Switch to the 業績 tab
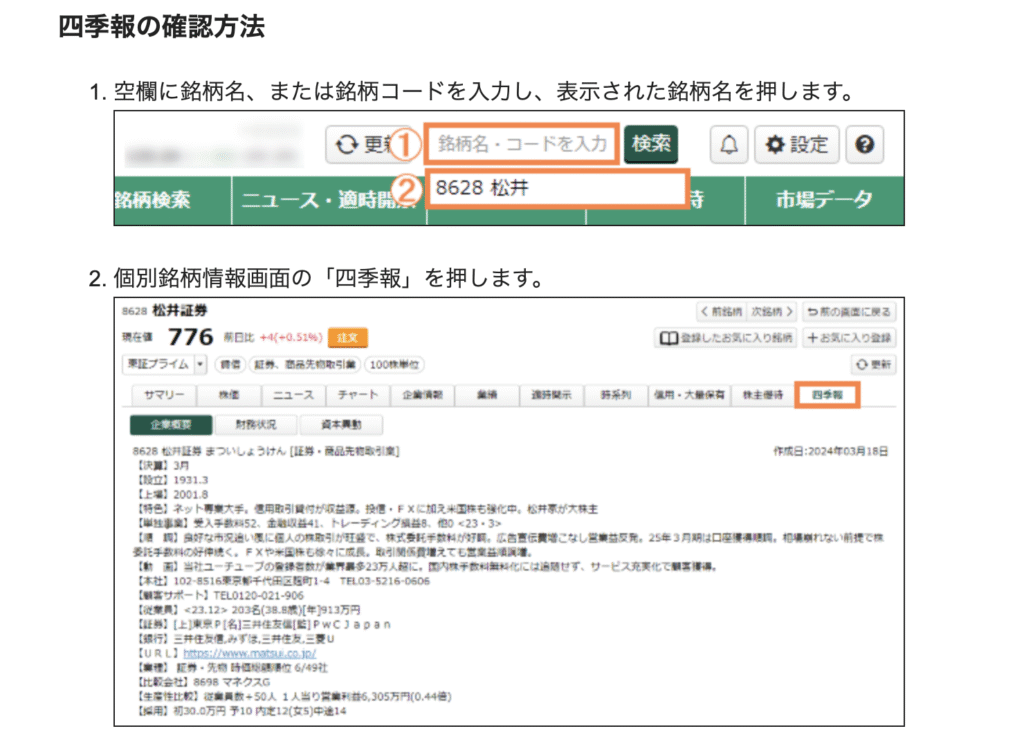The image size is (1024, 740). pos(487,395)
